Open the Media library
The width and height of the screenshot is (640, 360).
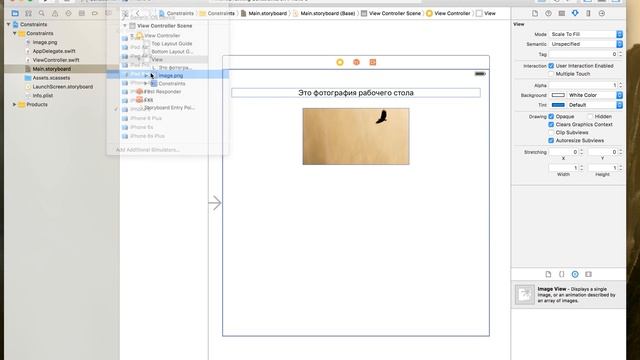pyautogui.click(x=588, y=274)
